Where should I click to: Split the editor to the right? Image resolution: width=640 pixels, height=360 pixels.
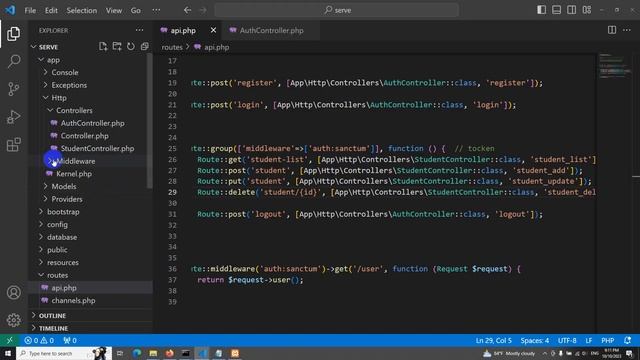(612, 30)
